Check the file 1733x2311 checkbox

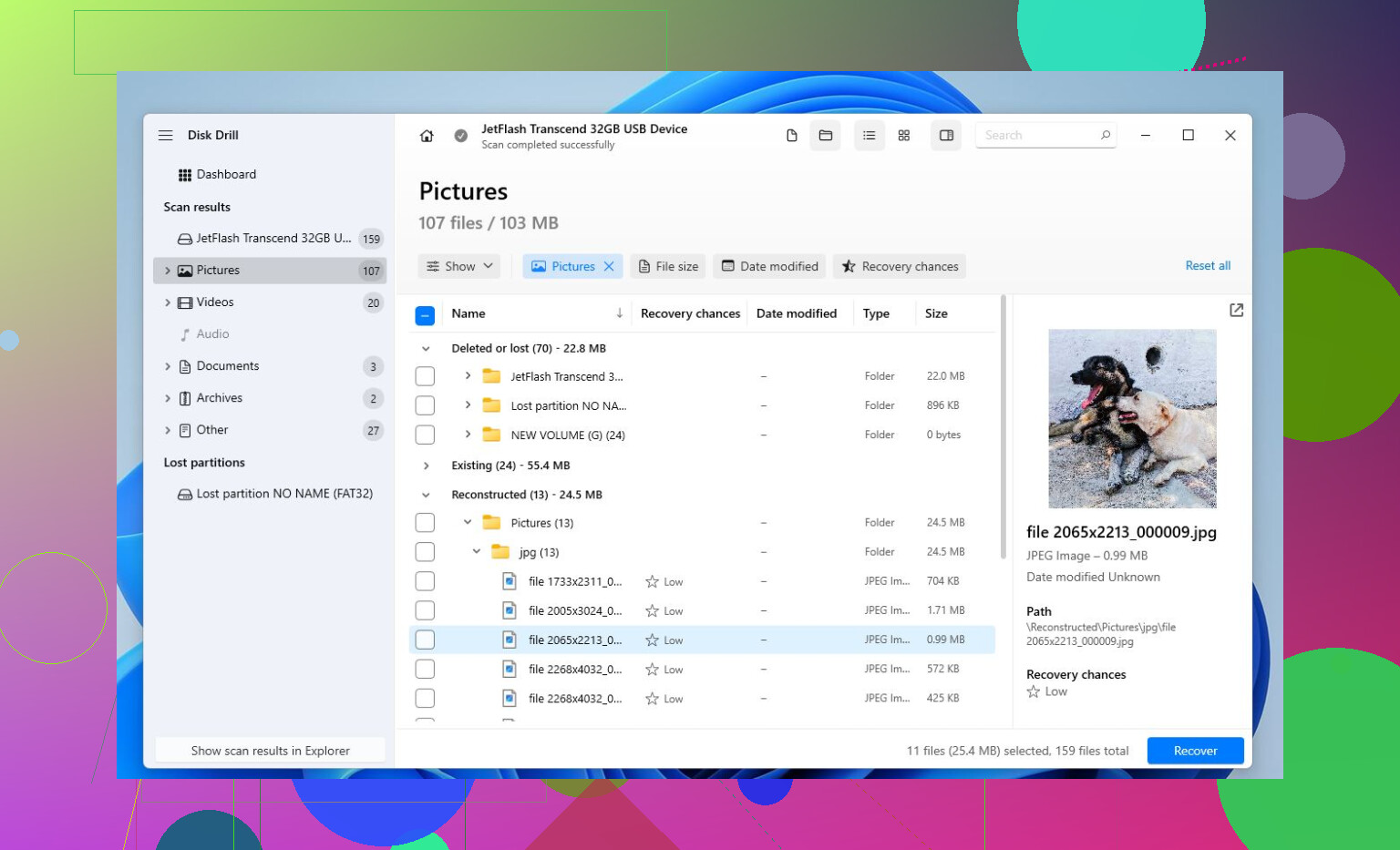click(425, 581)
